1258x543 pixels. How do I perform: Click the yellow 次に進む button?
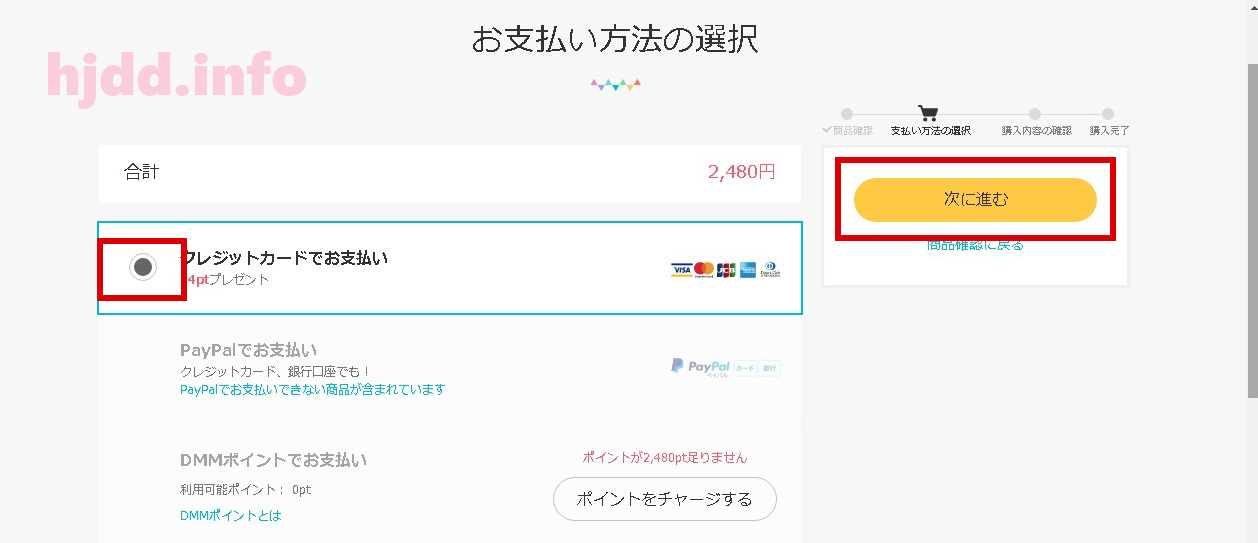(975, 200)
